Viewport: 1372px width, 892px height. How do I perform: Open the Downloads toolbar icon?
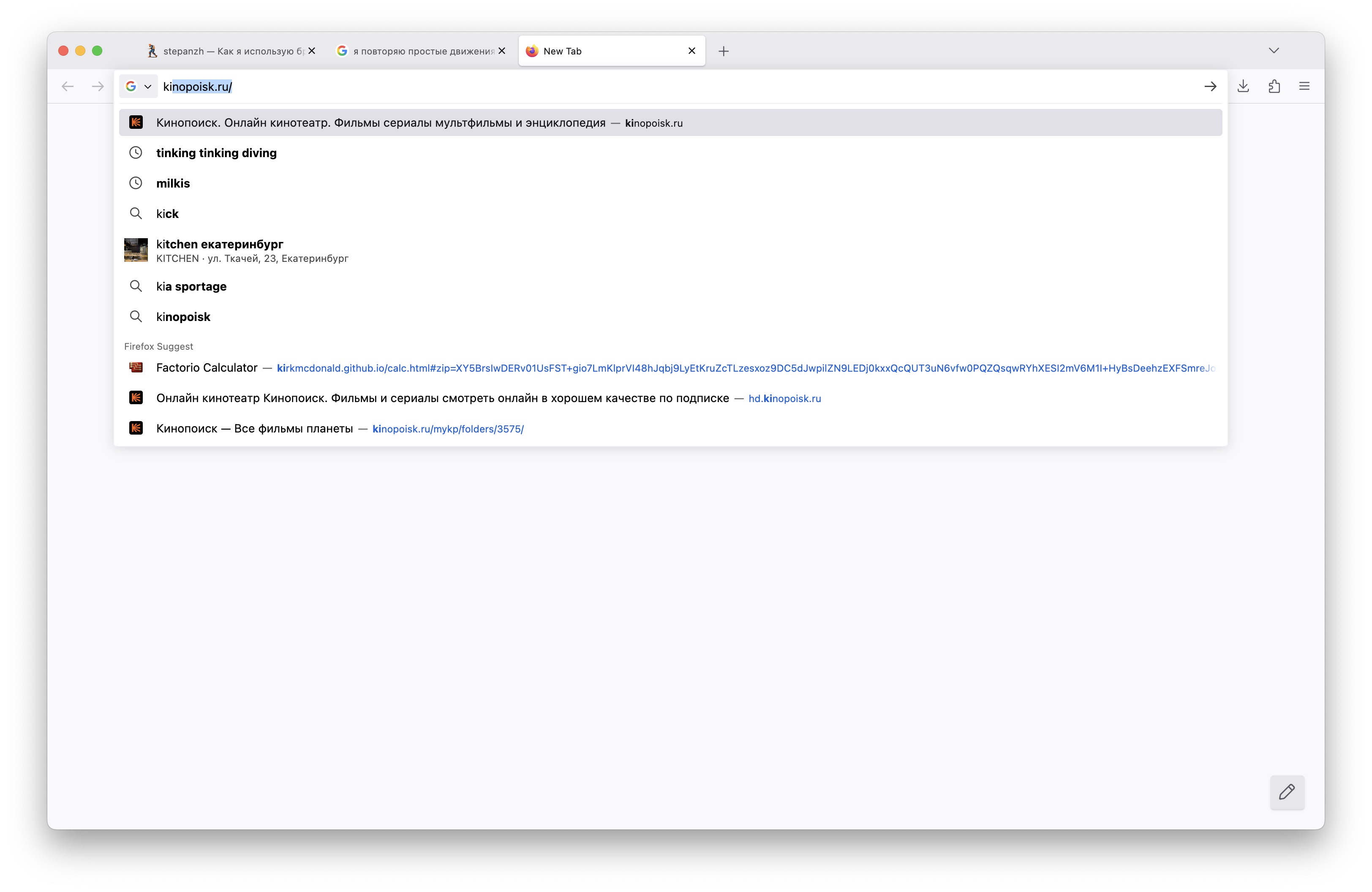(1244, 87)
